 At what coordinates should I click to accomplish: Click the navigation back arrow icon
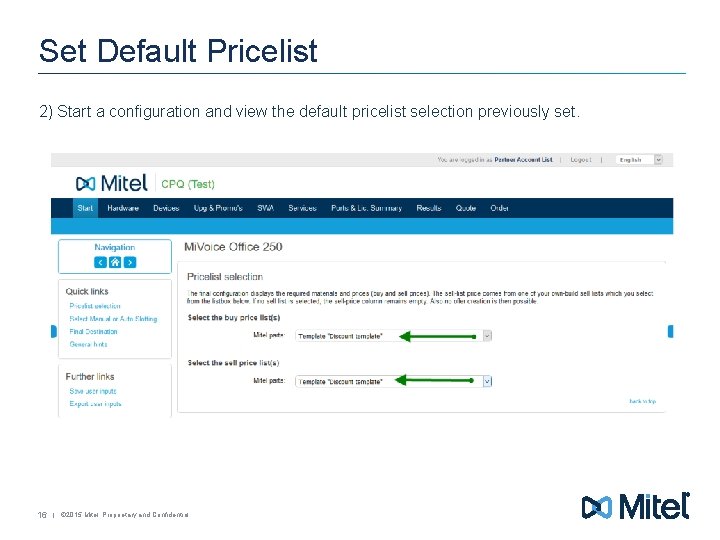click(100, 262)
